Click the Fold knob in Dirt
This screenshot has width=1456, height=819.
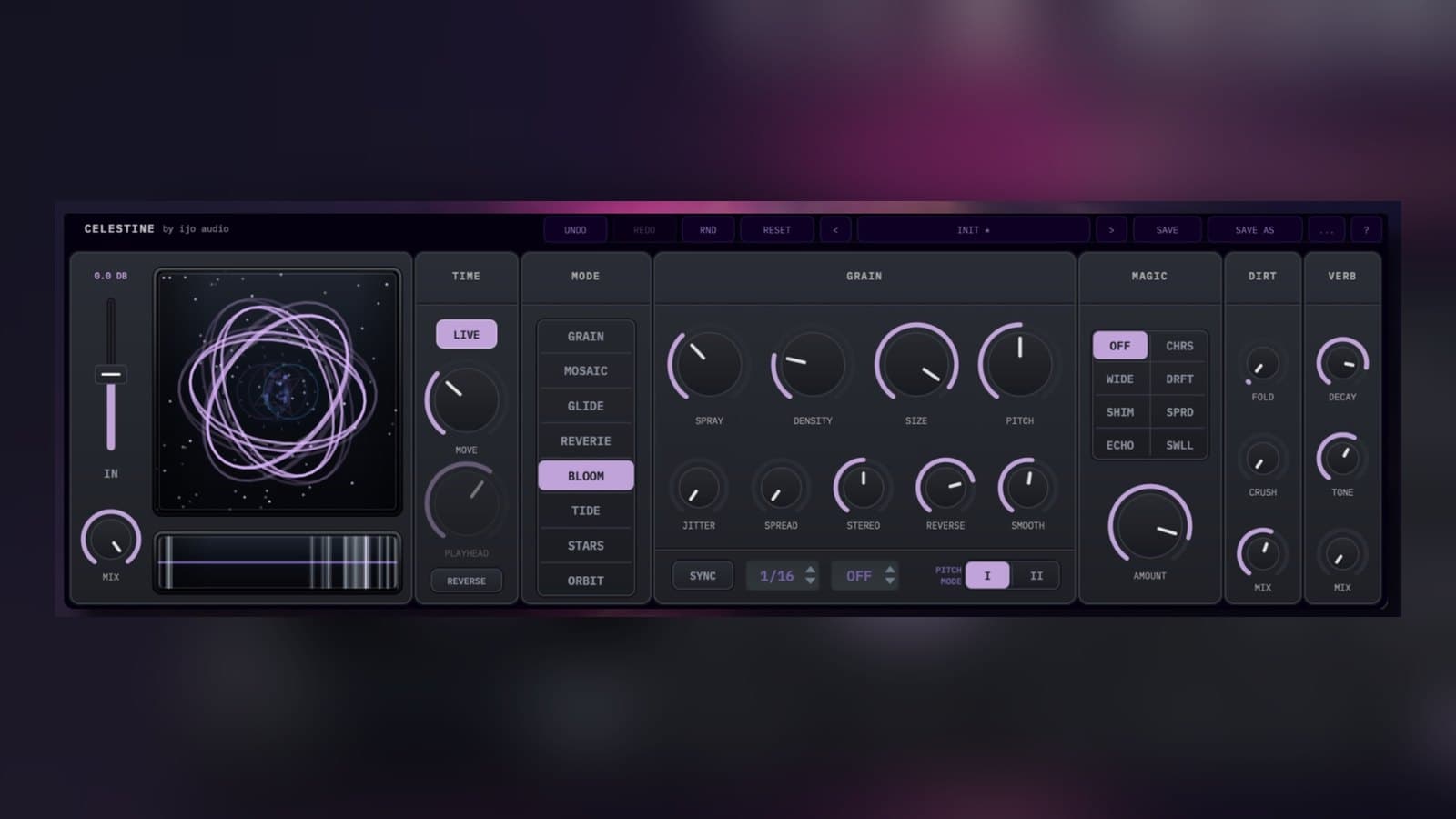[1262, 365]
